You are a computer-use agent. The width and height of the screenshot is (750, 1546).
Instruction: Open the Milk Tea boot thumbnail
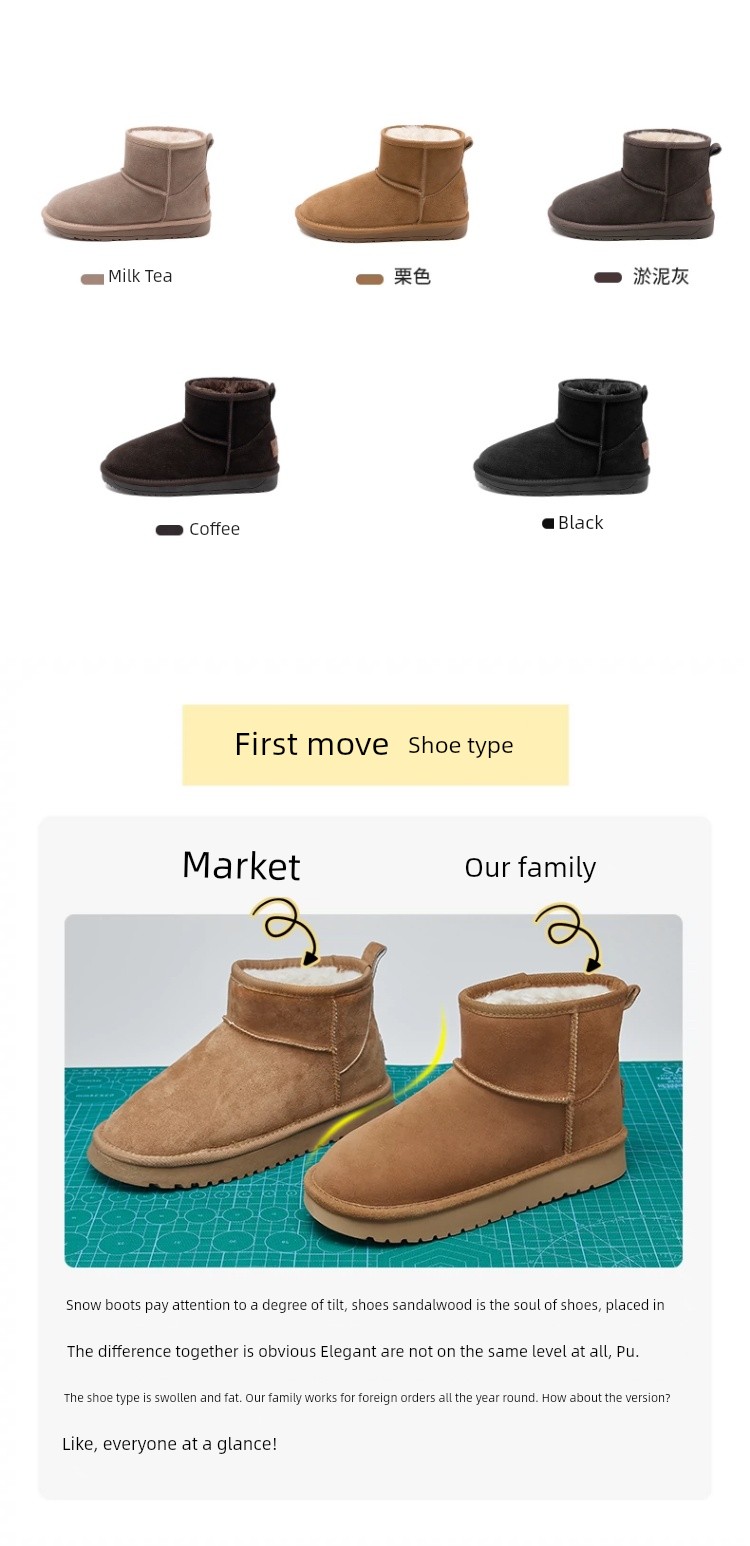click(127, 183)
